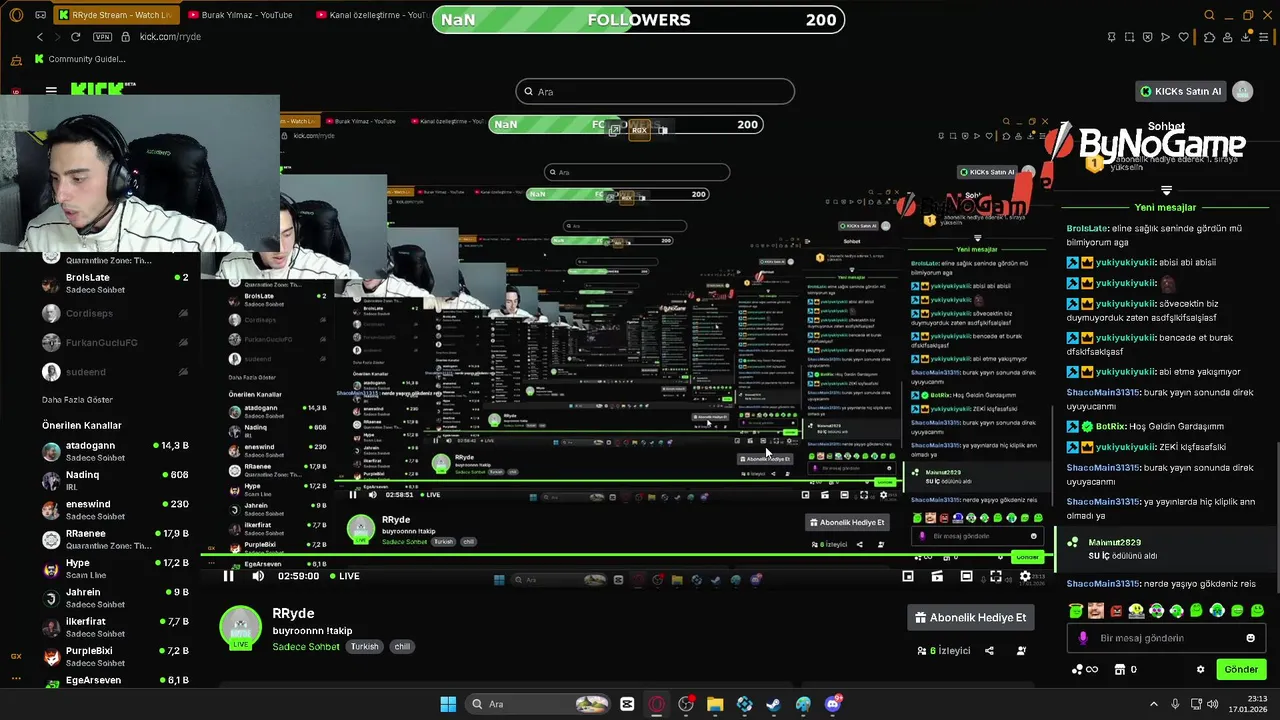Click the Abonelik Hediye Et button

pos(970,617)
